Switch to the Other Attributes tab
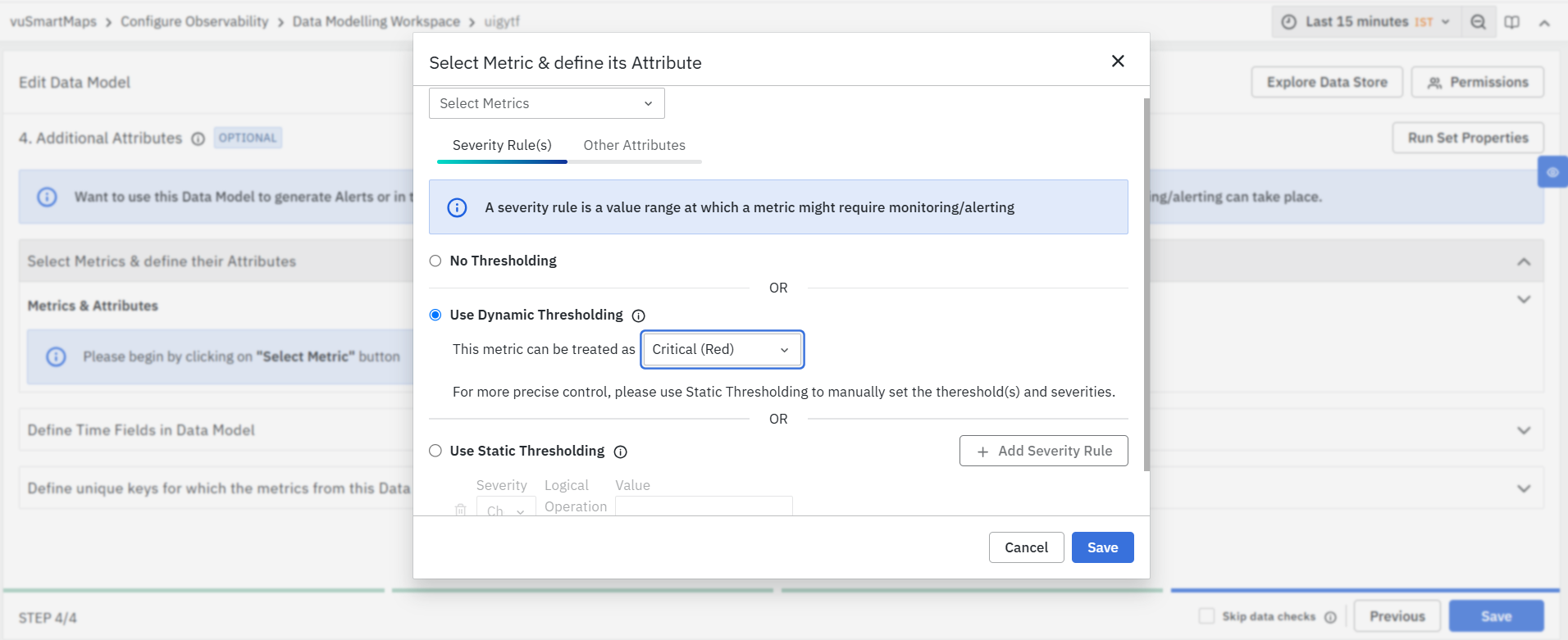This screenshot has width=1568, height=640. [x=634, y=145]
